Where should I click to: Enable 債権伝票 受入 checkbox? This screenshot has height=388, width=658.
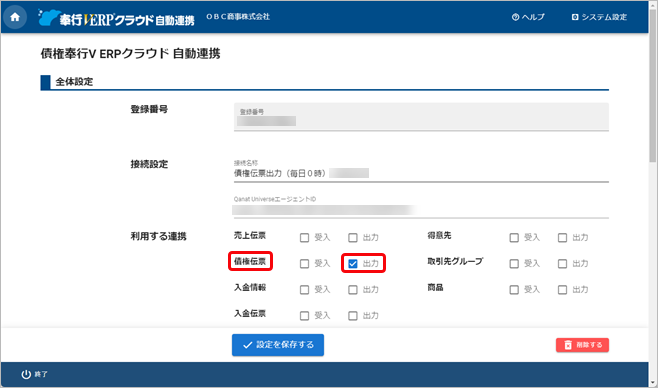(305, 264)
